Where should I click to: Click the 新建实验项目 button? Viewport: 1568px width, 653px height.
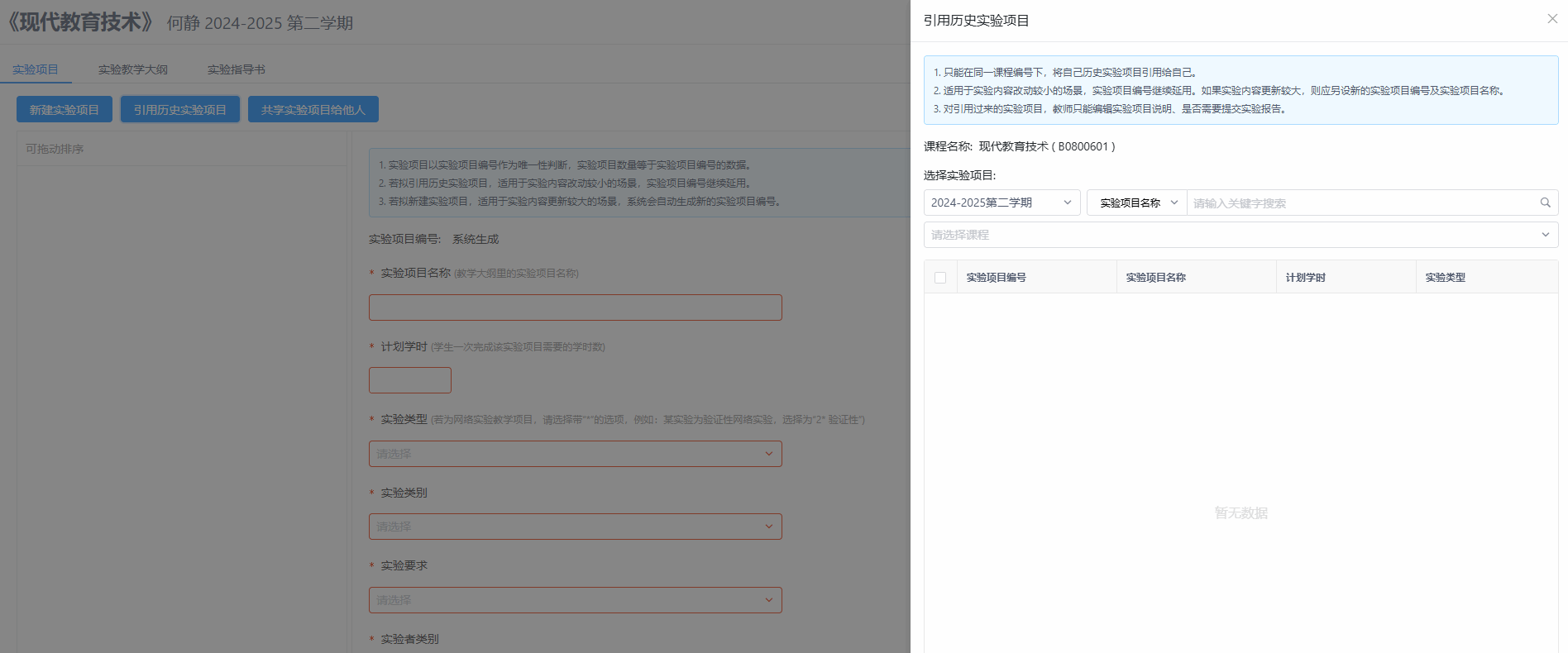(x=65, y=110)
